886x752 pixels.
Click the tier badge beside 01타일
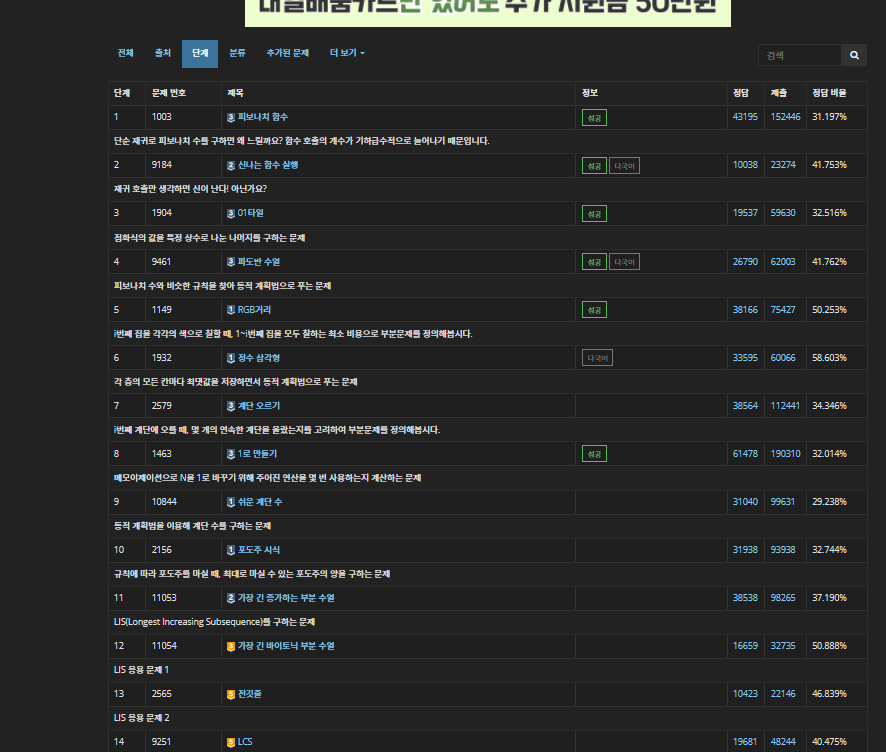(231, 214)
